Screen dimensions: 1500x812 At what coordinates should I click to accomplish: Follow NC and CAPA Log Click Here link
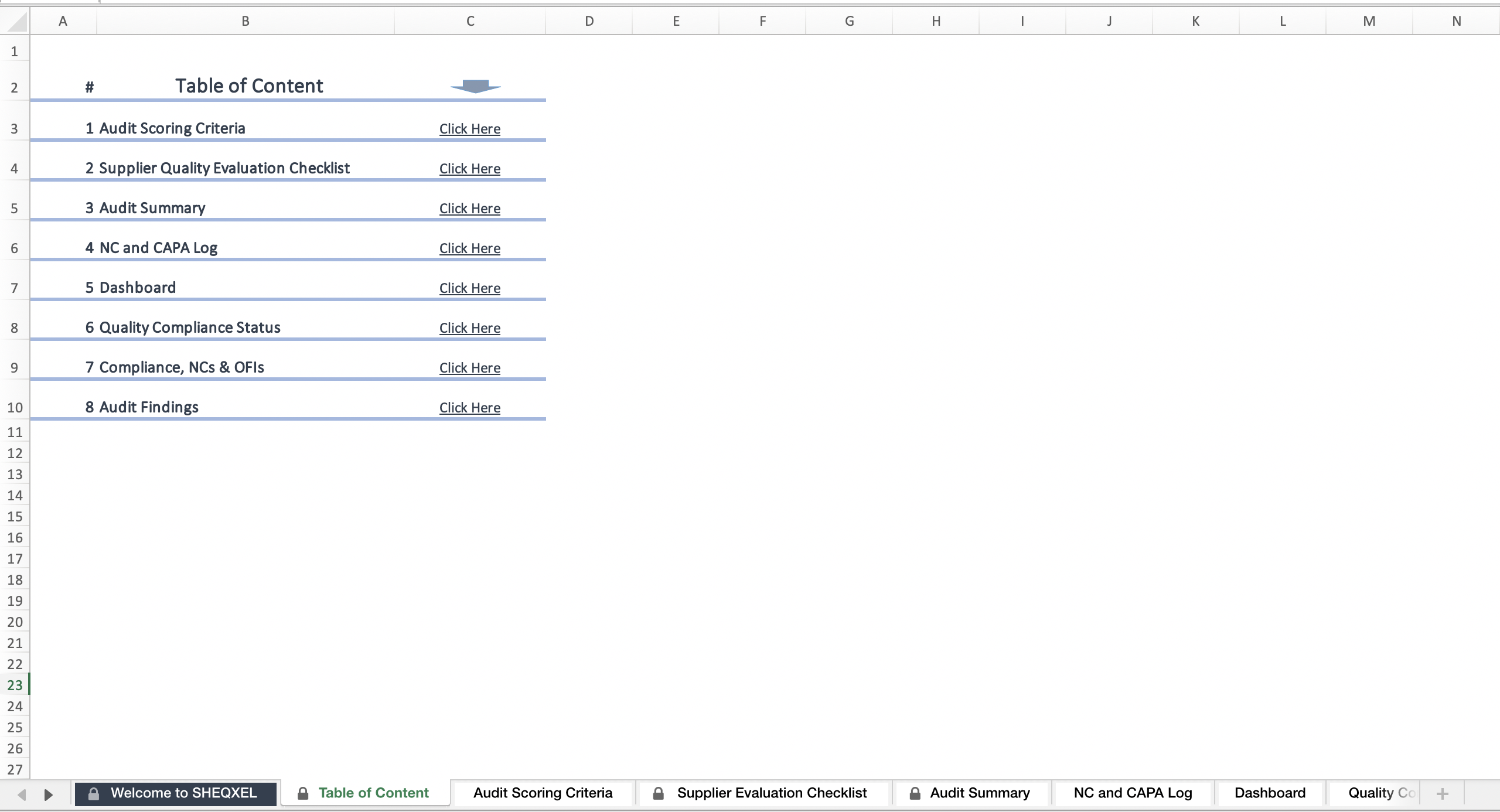click(470, 248)
